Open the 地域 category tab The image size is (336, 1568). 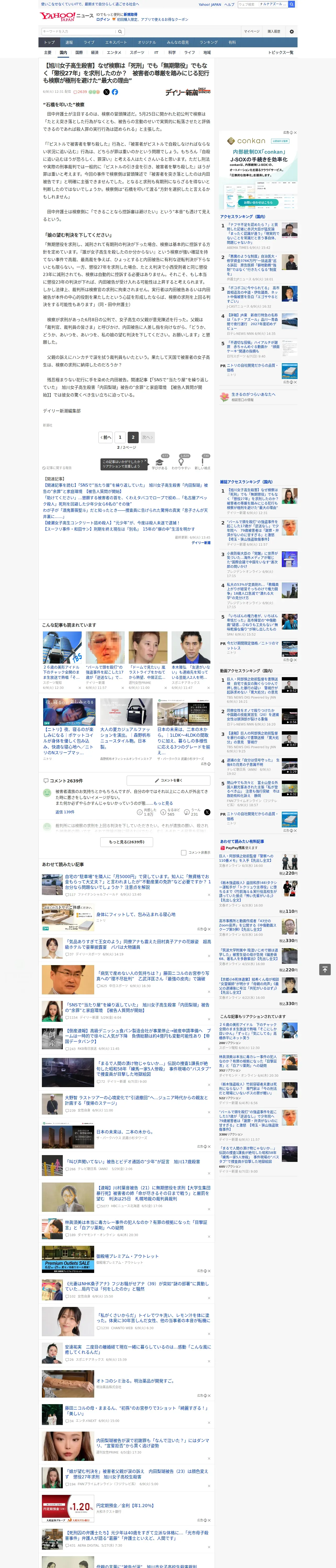(x=207, y=52)
